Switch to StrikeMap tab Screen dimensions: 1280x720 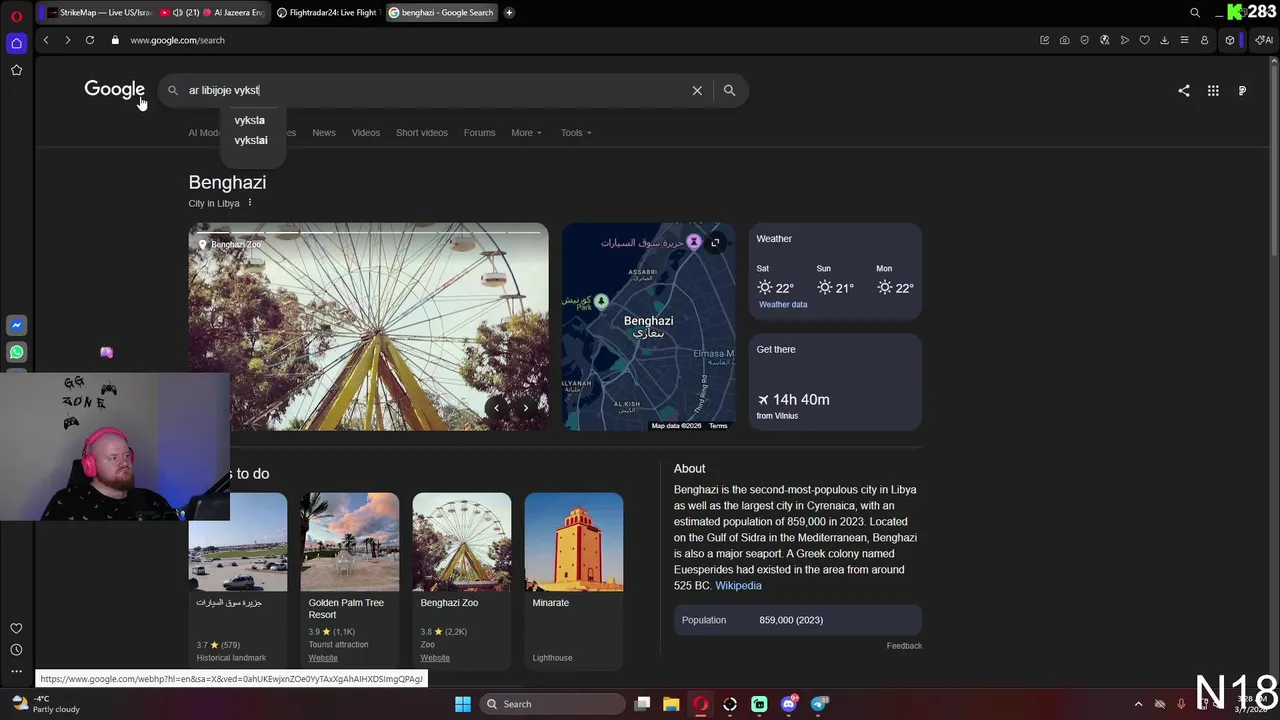98,13
